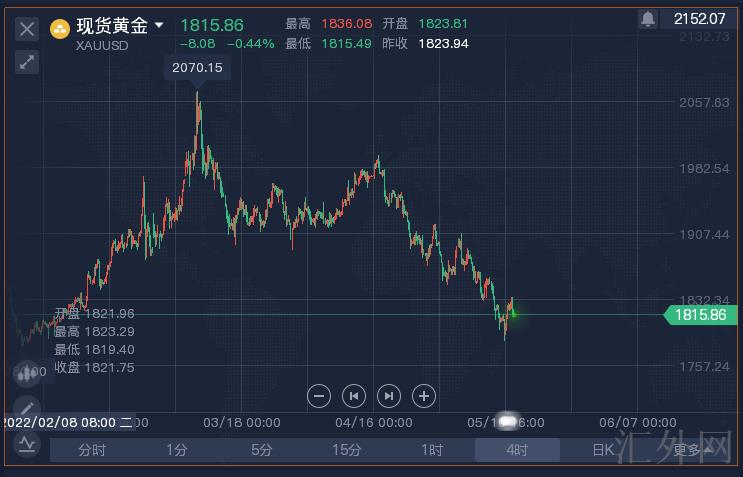
Task: Click the 1815.86 current price label
Action: (x=701, y=315)
